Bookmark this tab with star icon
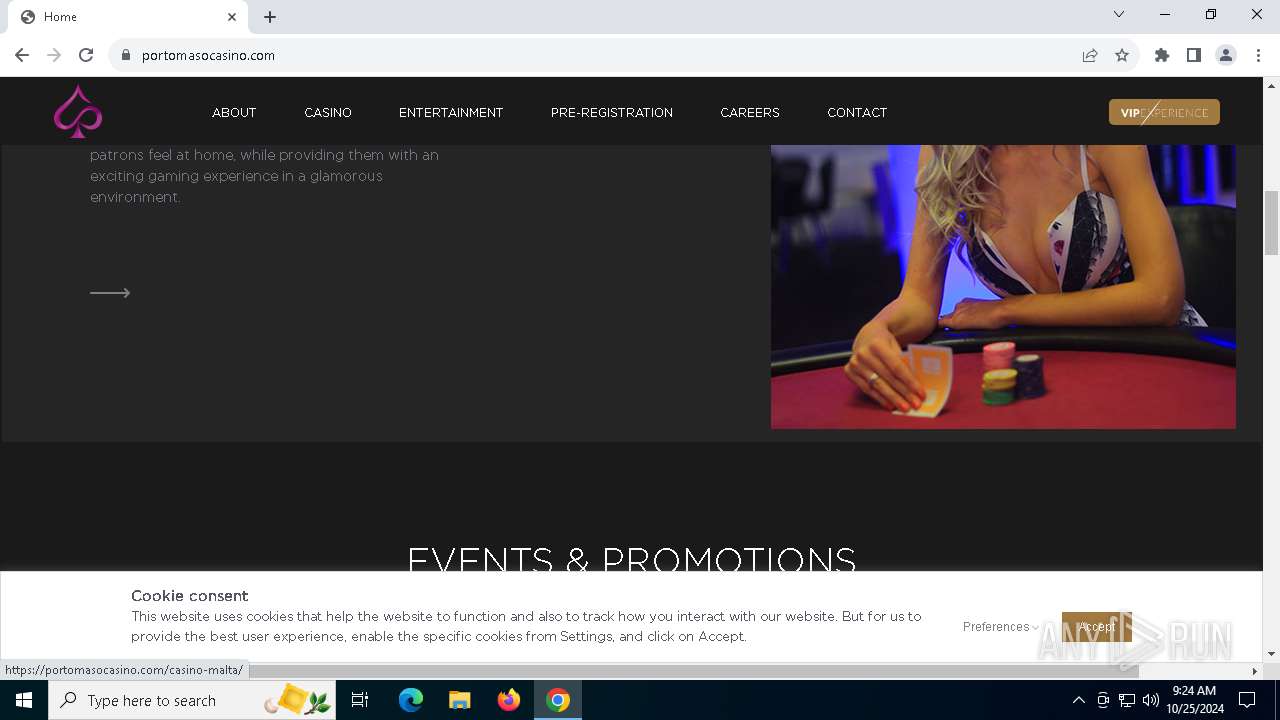The height and width of the screenshot is (720, 1280). tap(1122, 55)
